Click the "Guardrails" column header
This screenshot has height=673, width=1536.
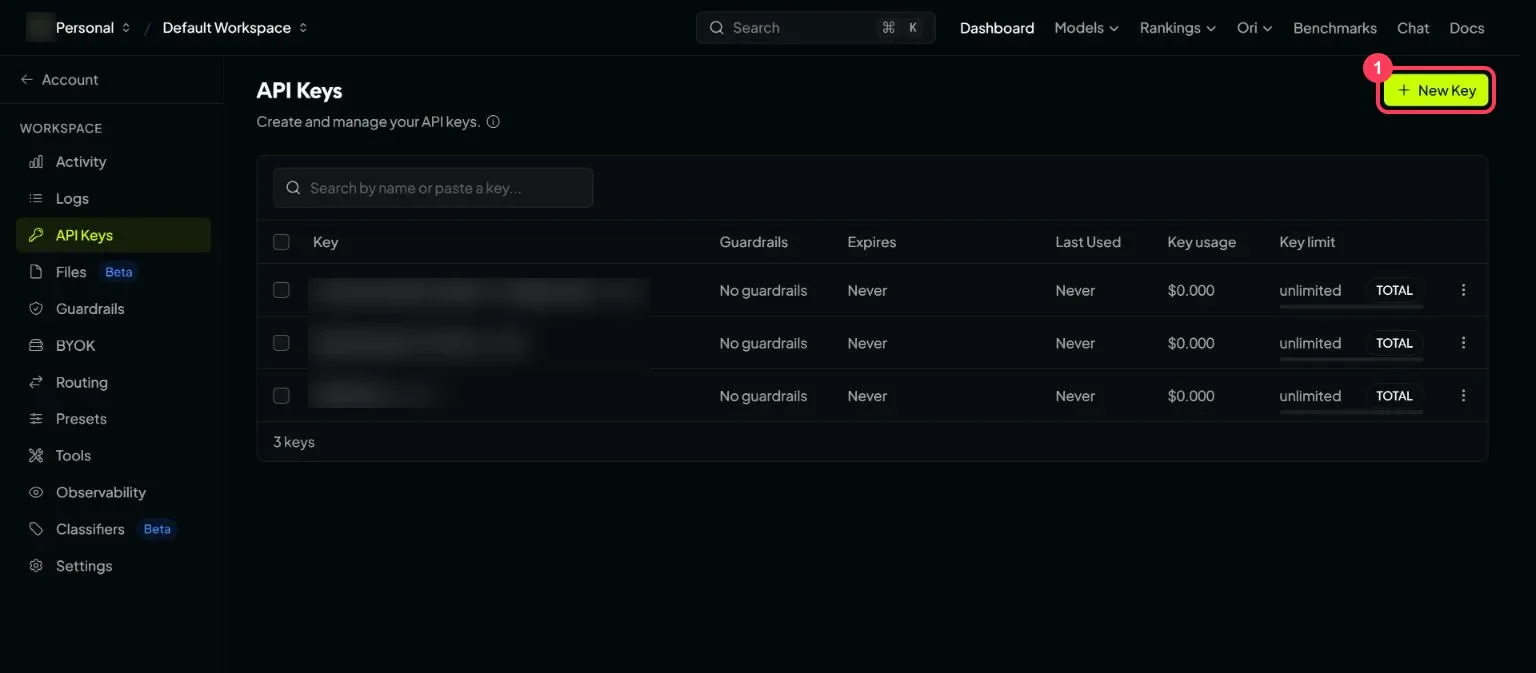pos(754,242)
